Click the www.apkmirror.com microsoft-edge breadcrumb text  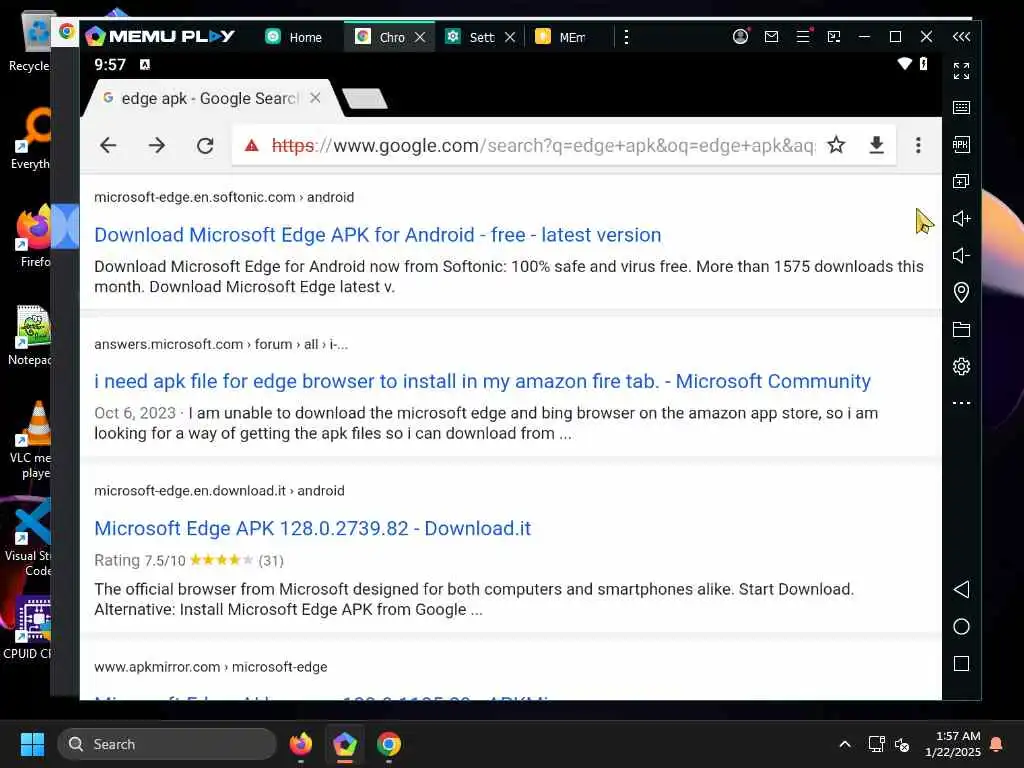pos(210,667)
